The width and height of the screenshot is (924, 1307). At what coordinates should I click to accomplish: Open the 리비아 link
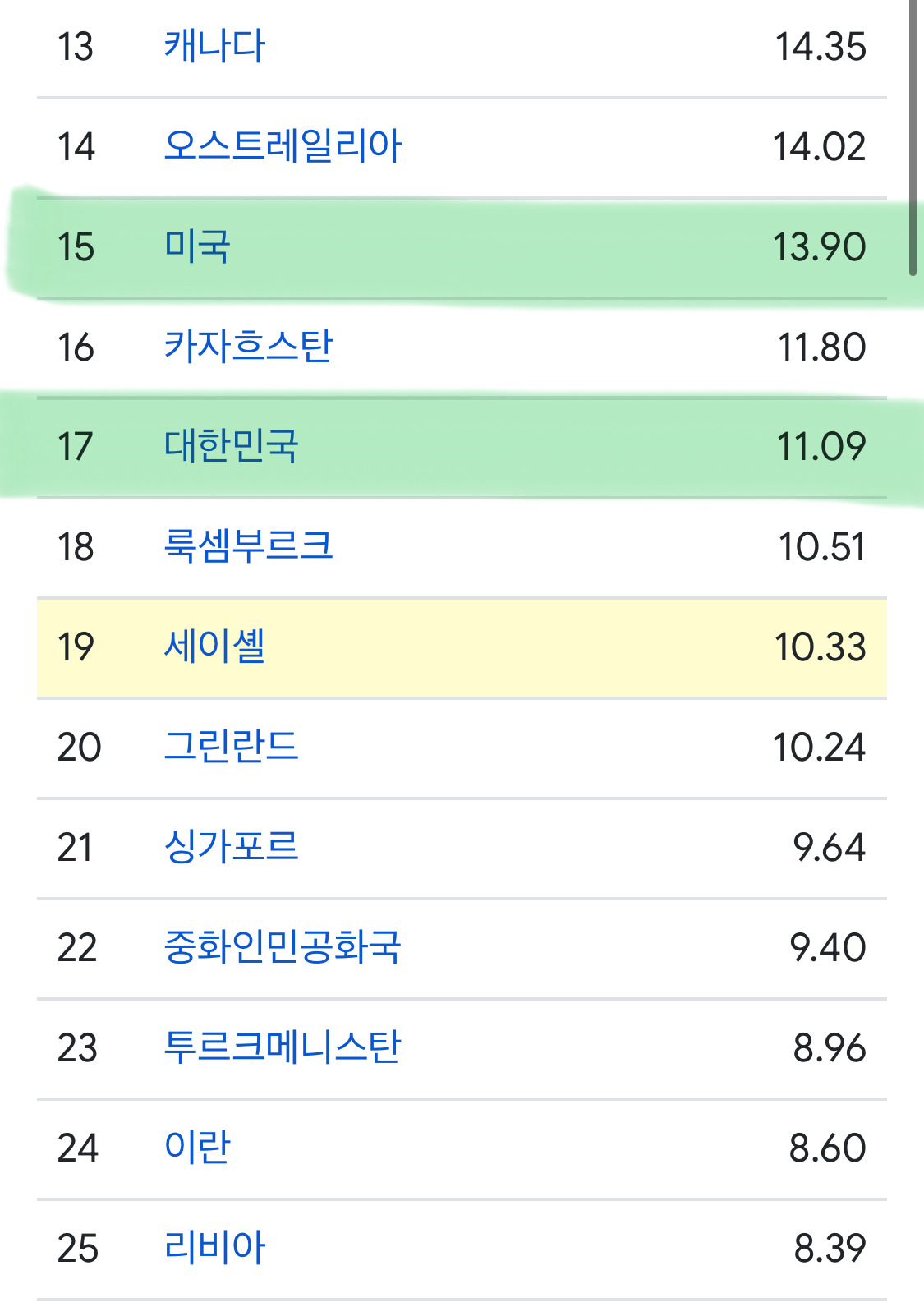pos(214,1248)
